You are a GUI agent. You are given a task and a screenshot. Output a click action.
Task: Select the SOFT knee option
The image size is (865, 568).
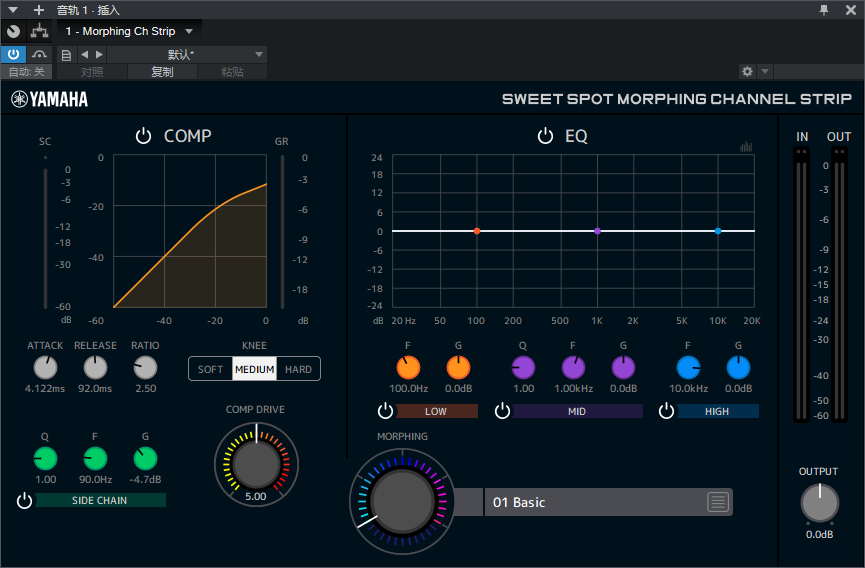[210, 369]
